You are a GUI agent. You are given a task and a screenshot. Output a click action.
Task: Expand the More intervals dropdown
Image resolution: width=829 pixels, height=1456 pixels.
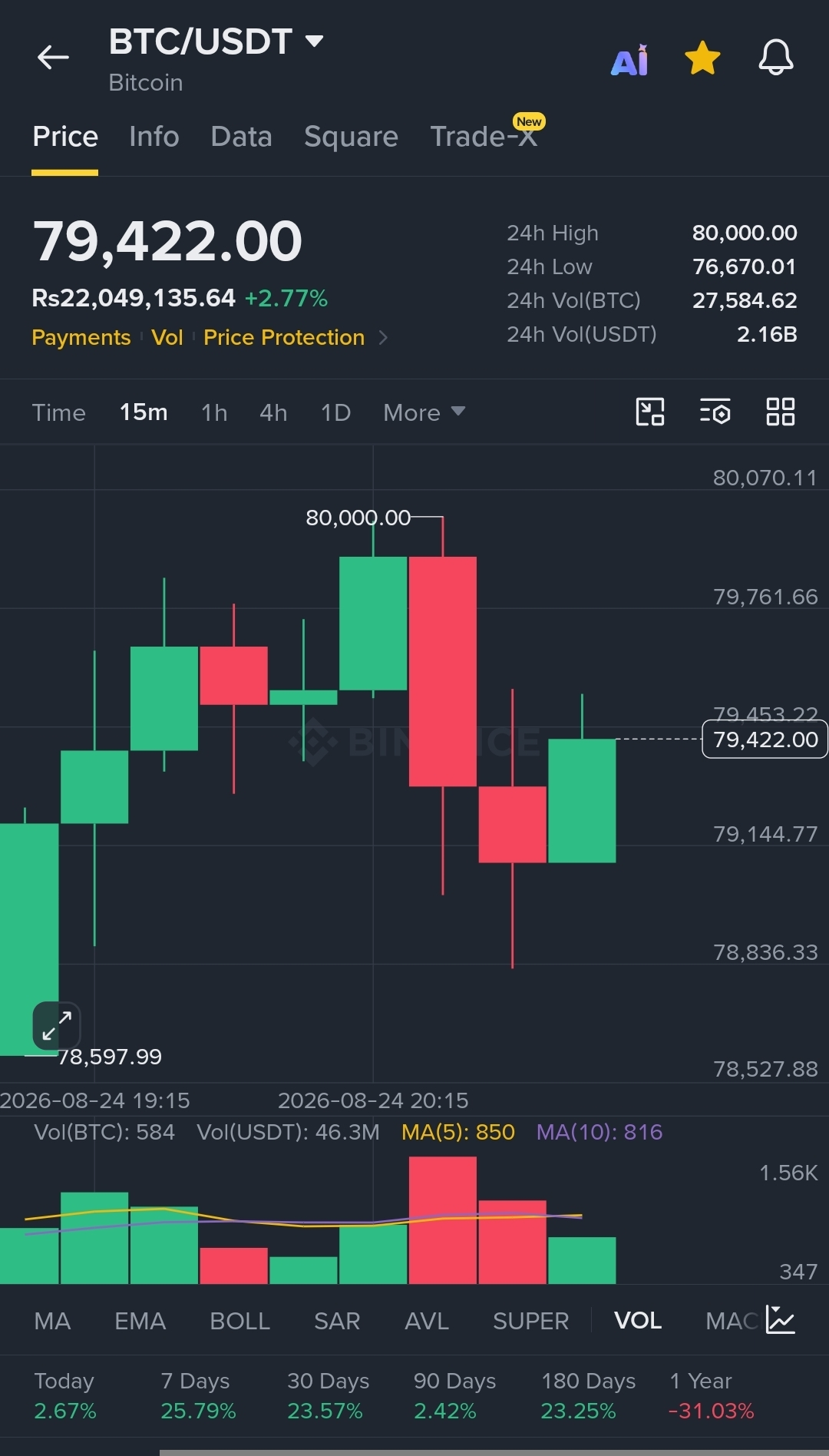pyautogui.click(x=424, y=412)
